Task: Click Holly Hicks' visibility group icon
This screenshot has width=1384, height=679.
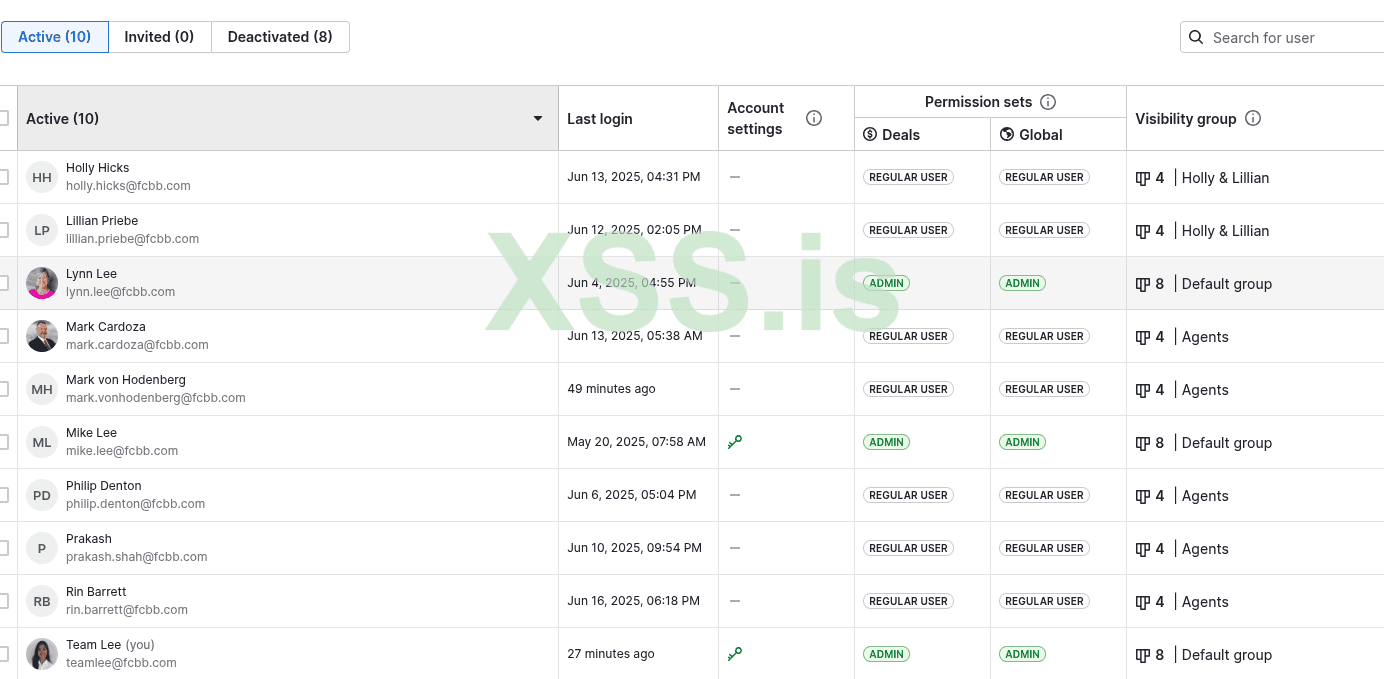Action: coord(1143,178)
